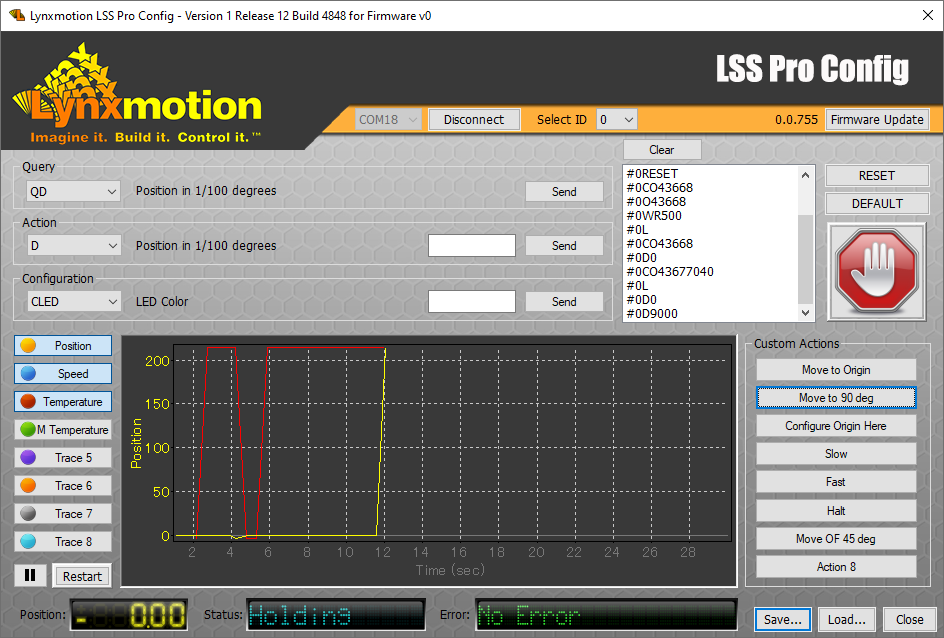Pause the graph with the pause icon
This screenshot has height=638, width=944.
tap(30, 576)
